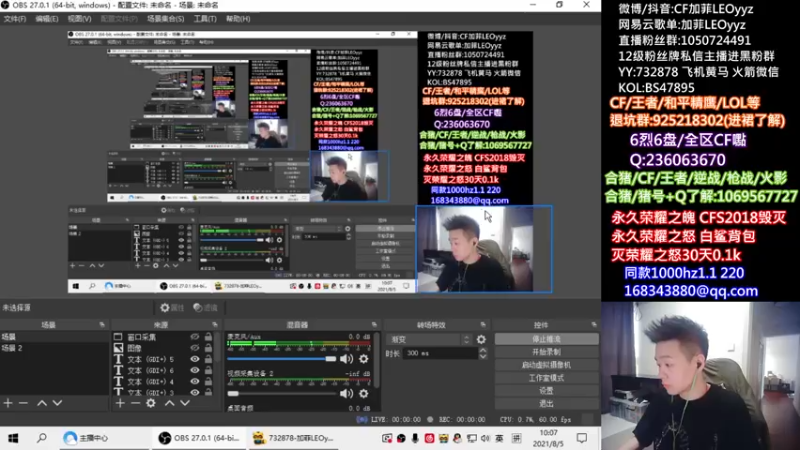Remove selected source with minus icon
The height and width of the screenshot is (450, 800).
tap(135, 403)
